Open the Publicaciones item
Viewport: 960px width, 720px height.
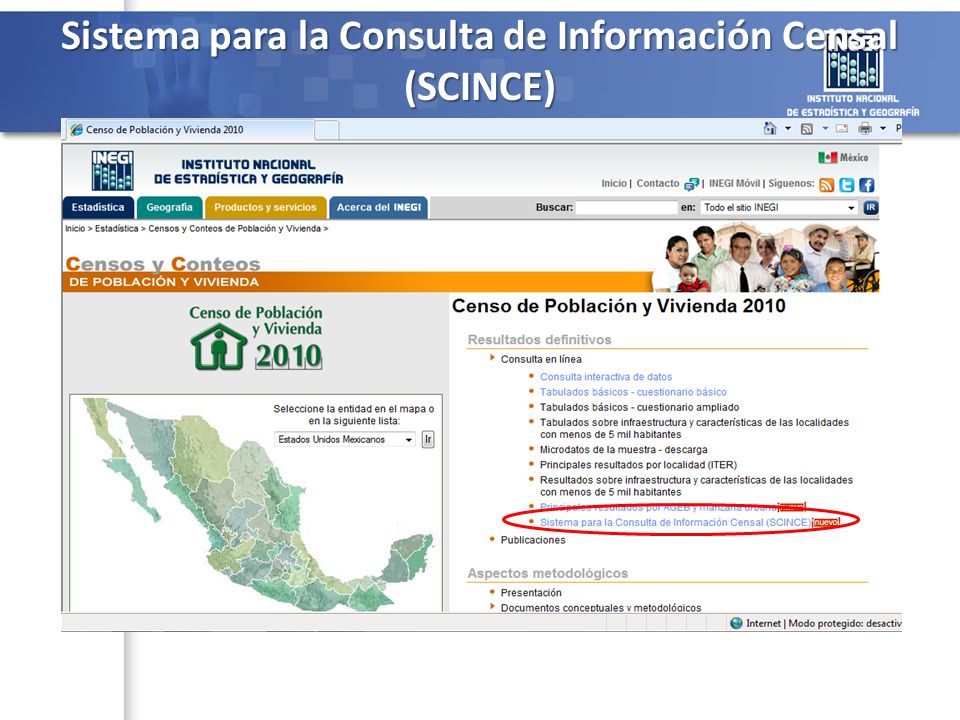pos(533,540)
